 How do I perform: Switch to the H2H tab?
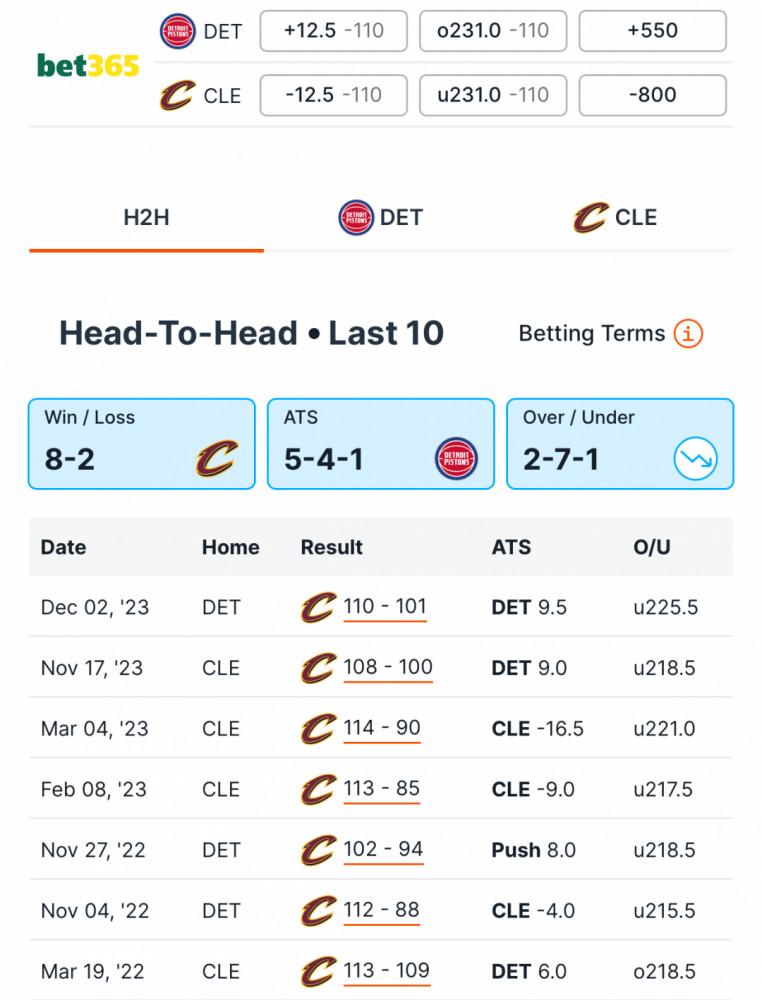[x=146, y=218]
